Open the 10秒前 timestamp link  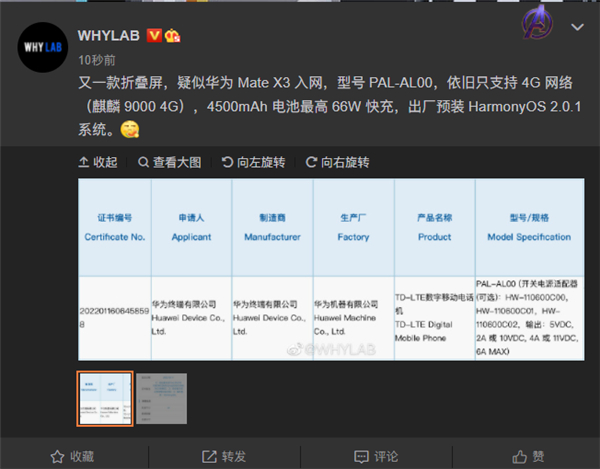[95, 59]
